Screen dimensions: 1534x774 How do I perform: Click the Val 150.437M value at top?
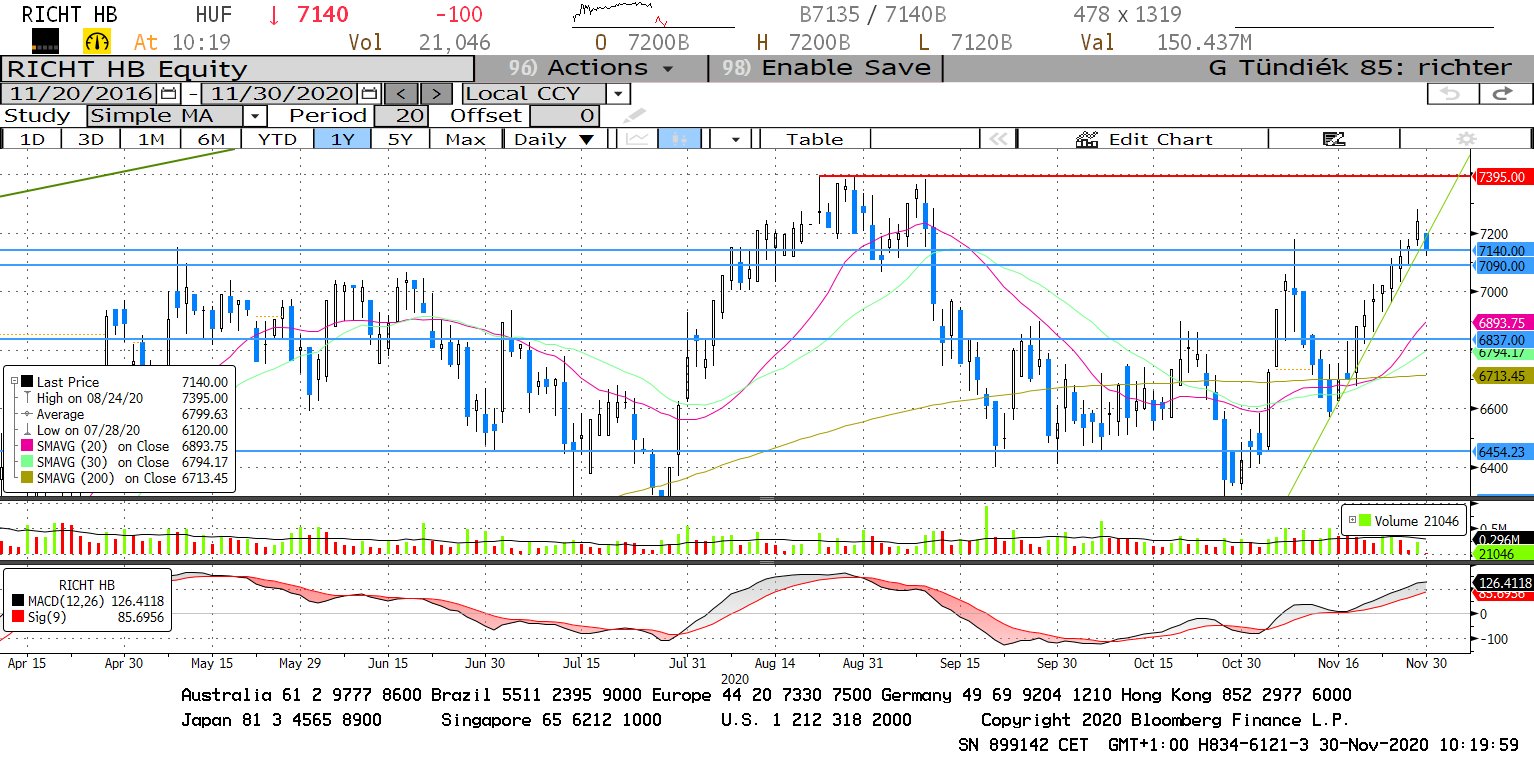[x=1166, y=42]
